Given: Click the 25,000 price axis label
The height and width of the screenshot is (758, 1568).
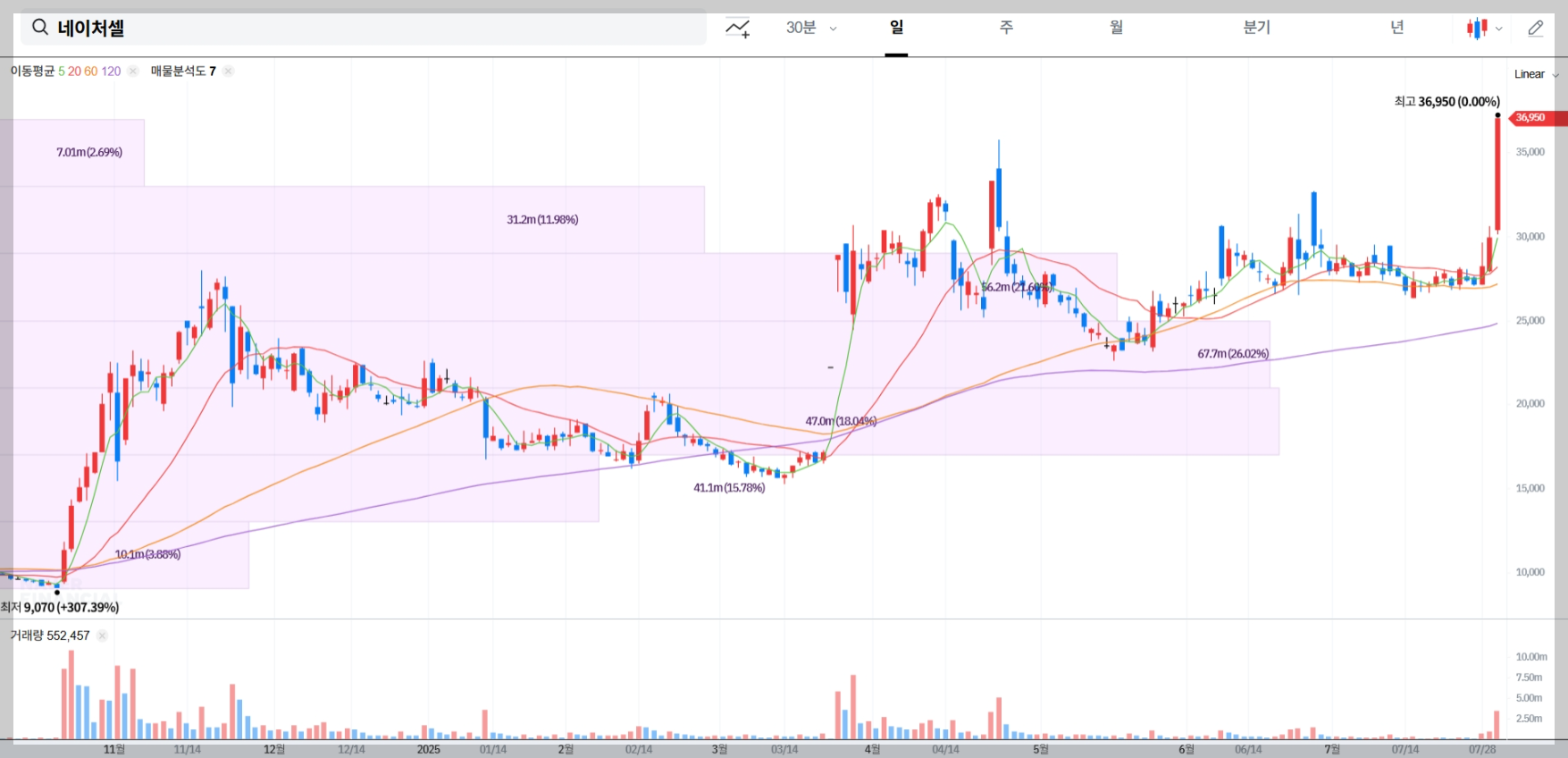Looking at the screenshot, I should coord(1530,320).
